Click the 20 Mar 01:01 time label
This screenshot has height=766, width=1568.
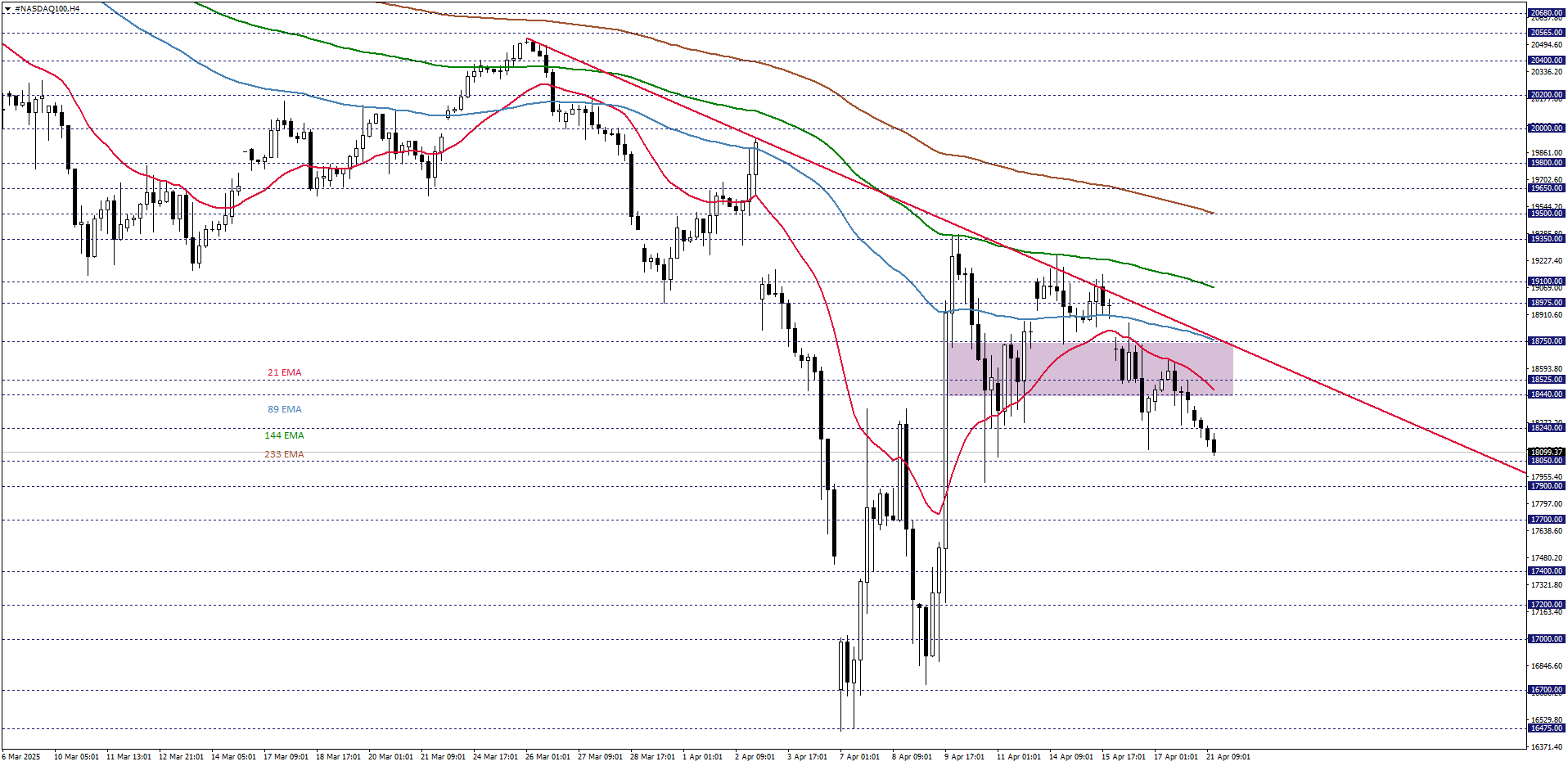390,757
